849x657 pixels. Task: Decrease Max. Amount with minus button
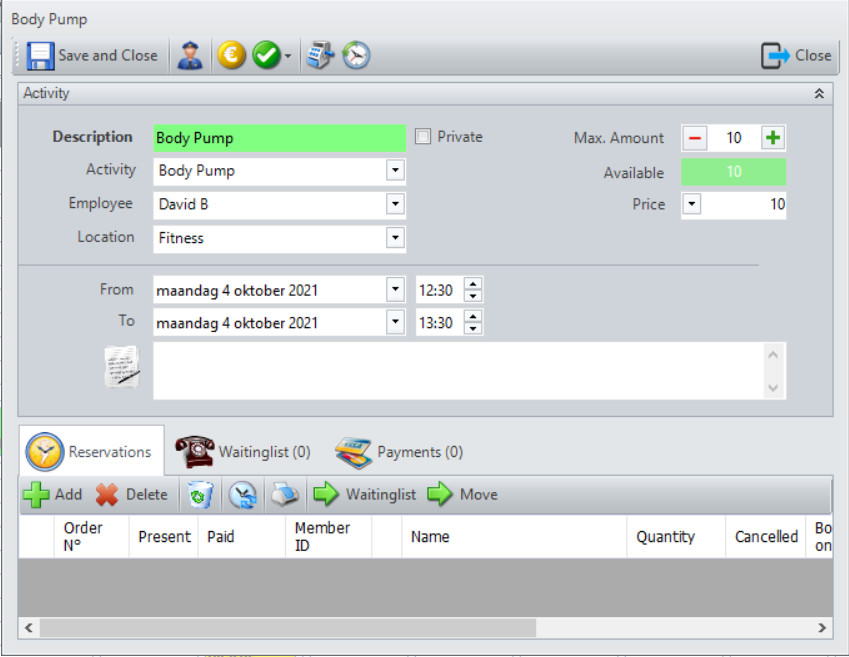coord(694,138)
